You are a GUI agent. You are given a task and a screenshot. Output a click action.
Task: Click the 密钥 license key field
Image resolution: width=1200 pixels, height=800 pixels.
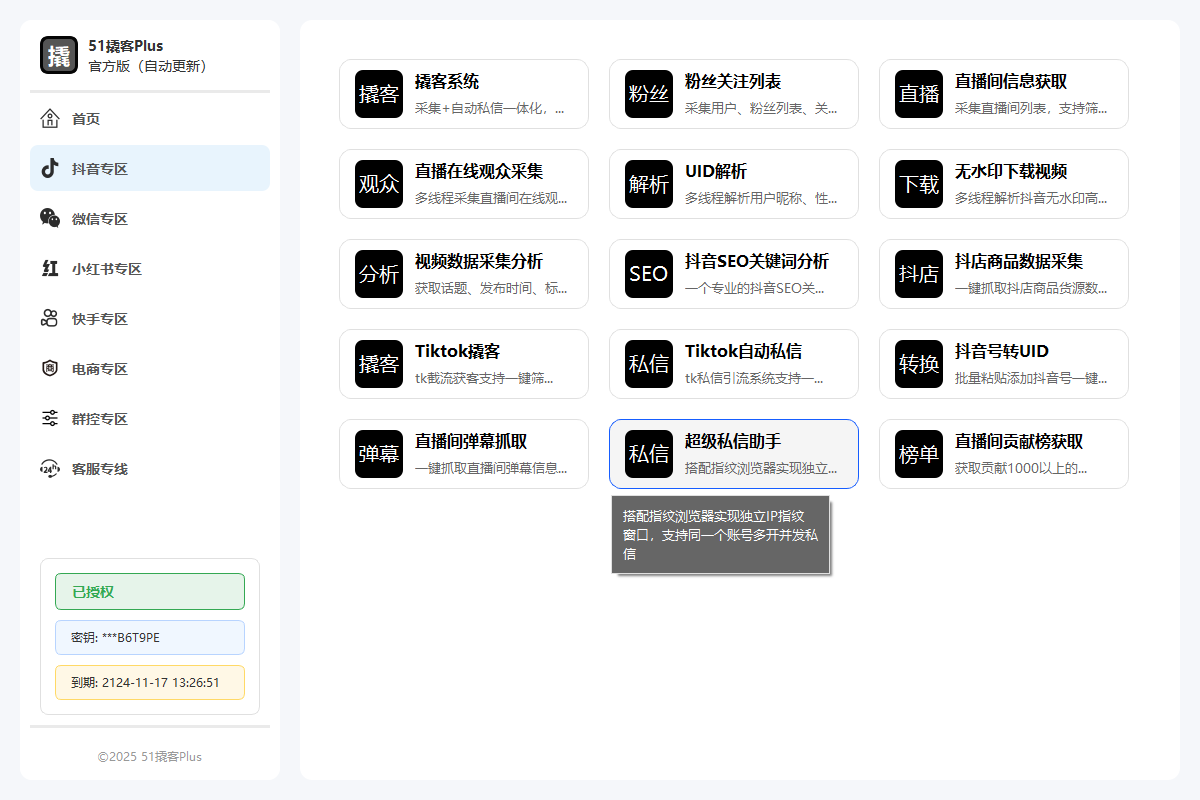coord(150,637)
